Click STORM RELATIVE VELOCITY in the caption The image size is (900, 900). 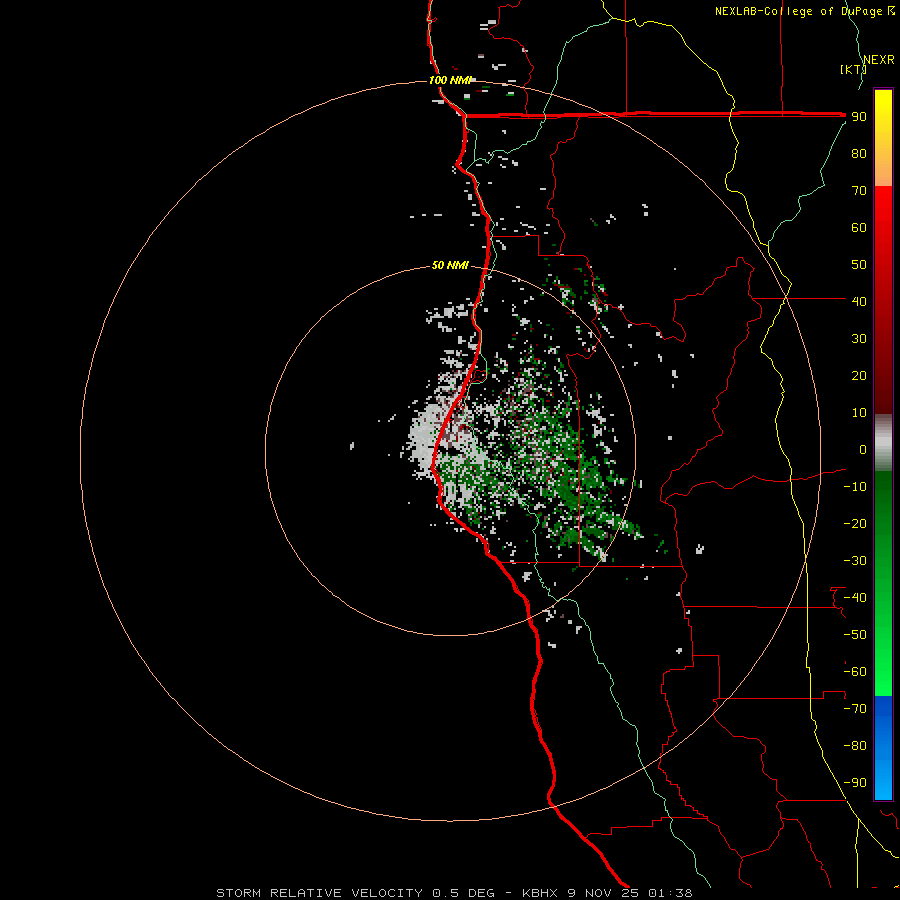(319, 893)
